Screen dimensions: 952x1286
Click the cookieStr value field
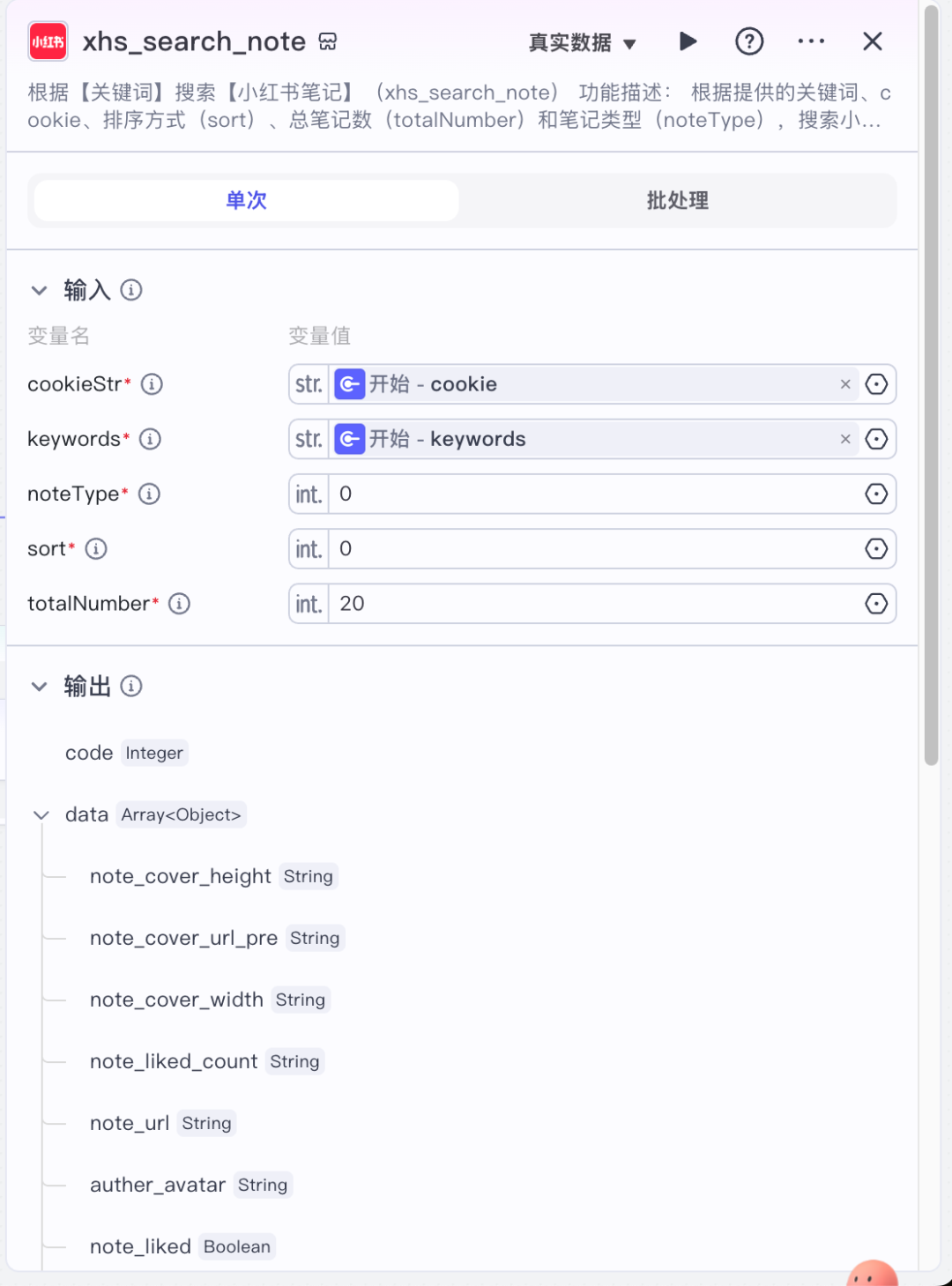[592, 384]
